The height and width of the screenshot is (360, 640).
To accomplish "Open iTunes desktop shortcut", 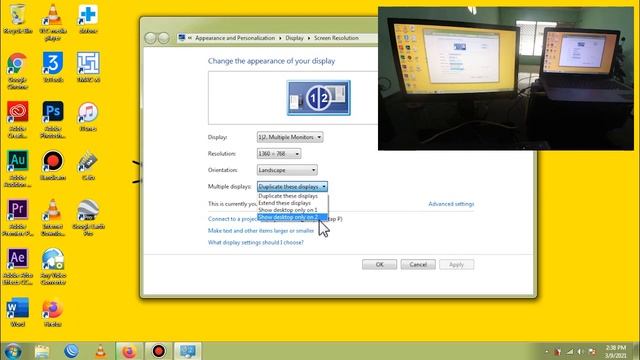I will tap(88, 116).
